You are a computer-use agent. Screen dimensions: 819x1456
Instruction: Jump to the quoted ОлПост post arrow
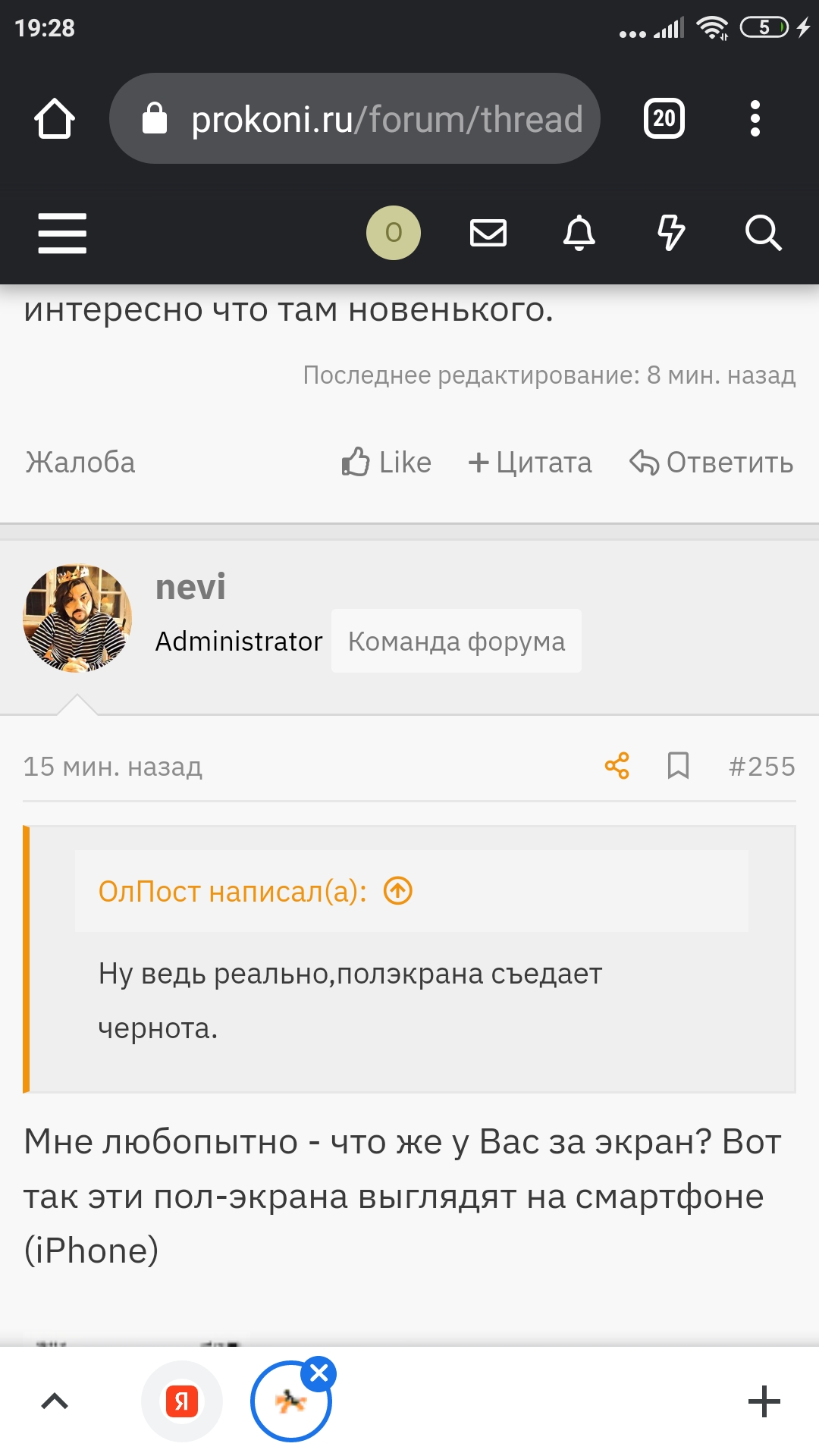pos(398,891)
